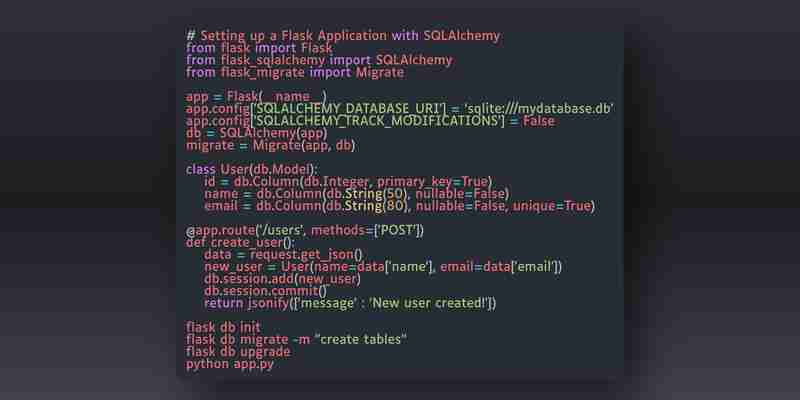This screenshot has width=800, height=400.
Task: Click the '@app.route('/users'...' decorator line
Action: coord(305,231)
